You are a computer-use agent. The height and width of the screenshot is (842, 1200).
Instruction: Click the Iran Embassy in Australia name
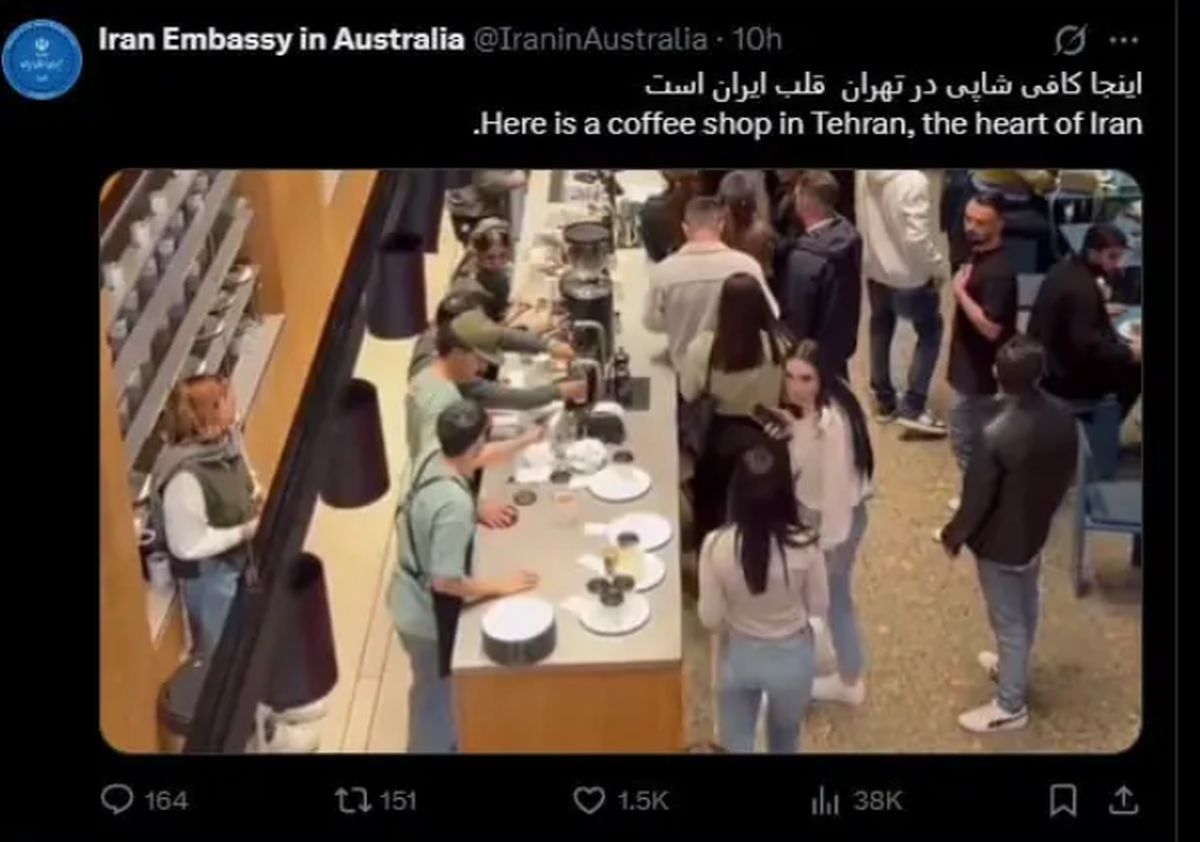pyautogui.click(x=282, y=40)
